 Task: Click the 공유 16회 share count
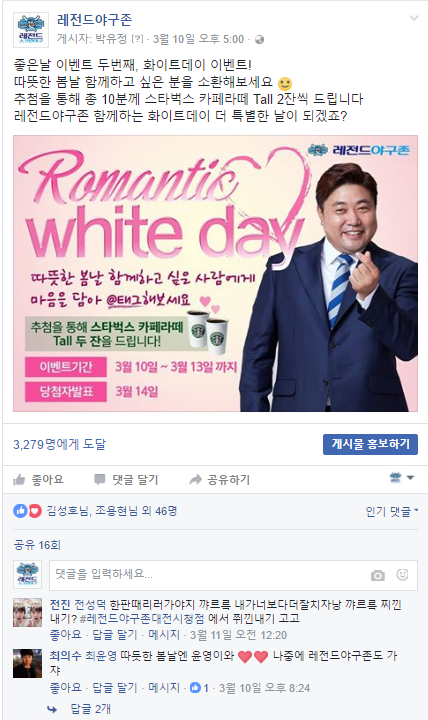37,545
